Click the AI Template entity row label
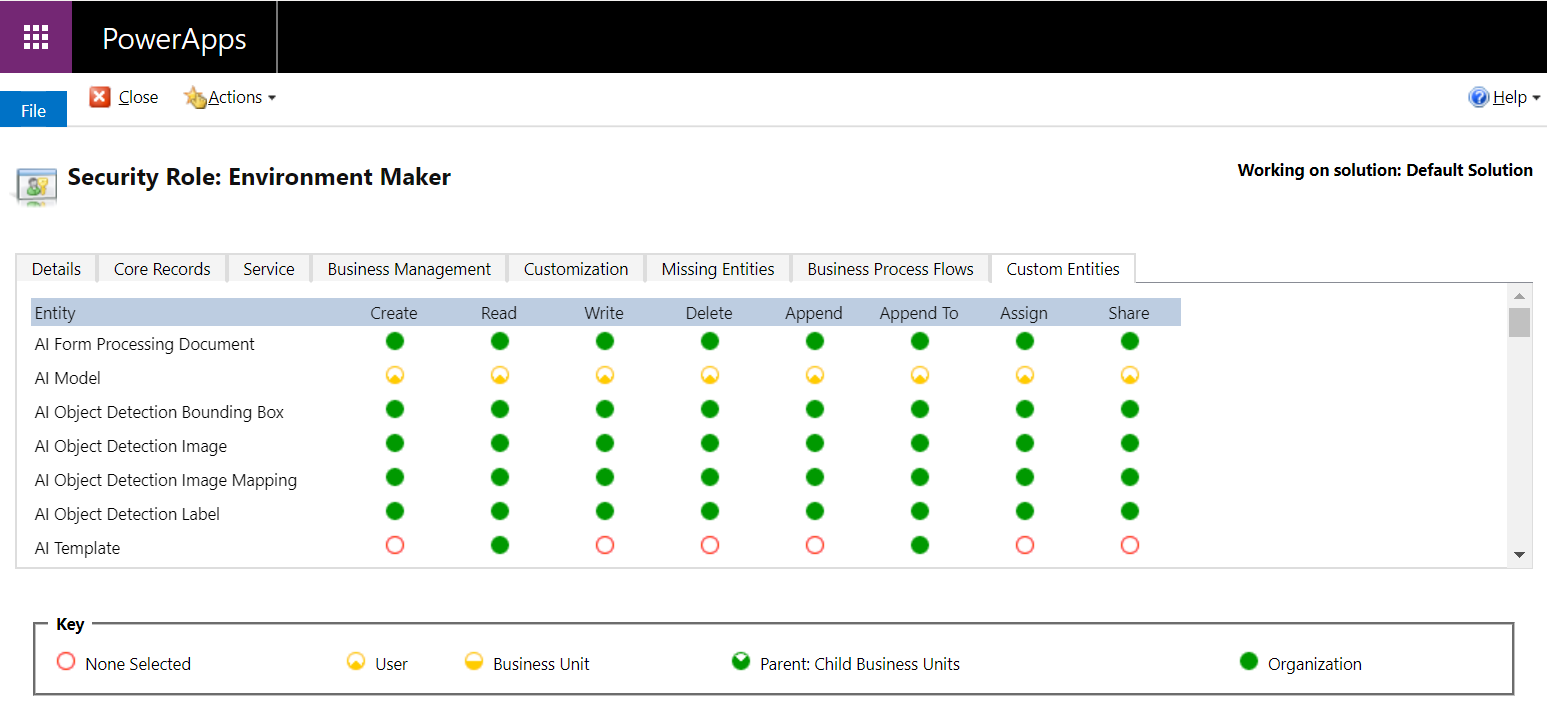 click(77, 548)
